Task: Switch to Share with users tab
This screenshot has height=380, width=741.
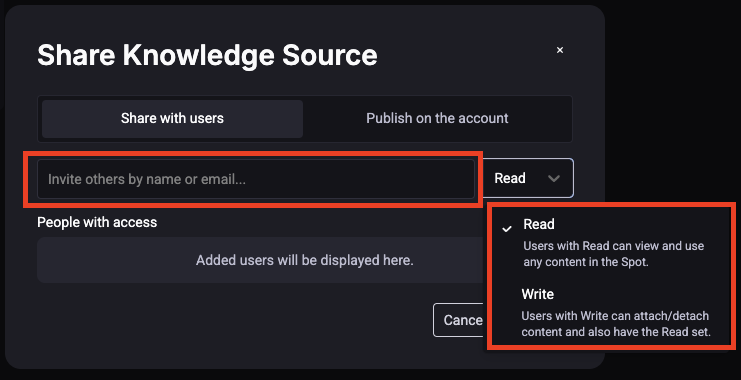Action: point(172,119)
